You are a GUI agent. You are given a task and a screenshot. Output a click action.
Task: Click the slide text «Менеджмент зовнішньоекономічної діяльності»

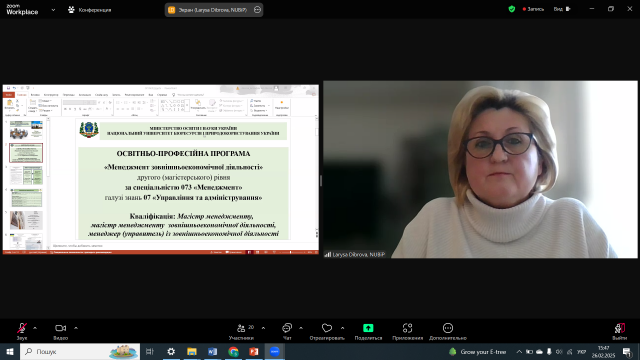pyautogui.click(x=183, y=167)
